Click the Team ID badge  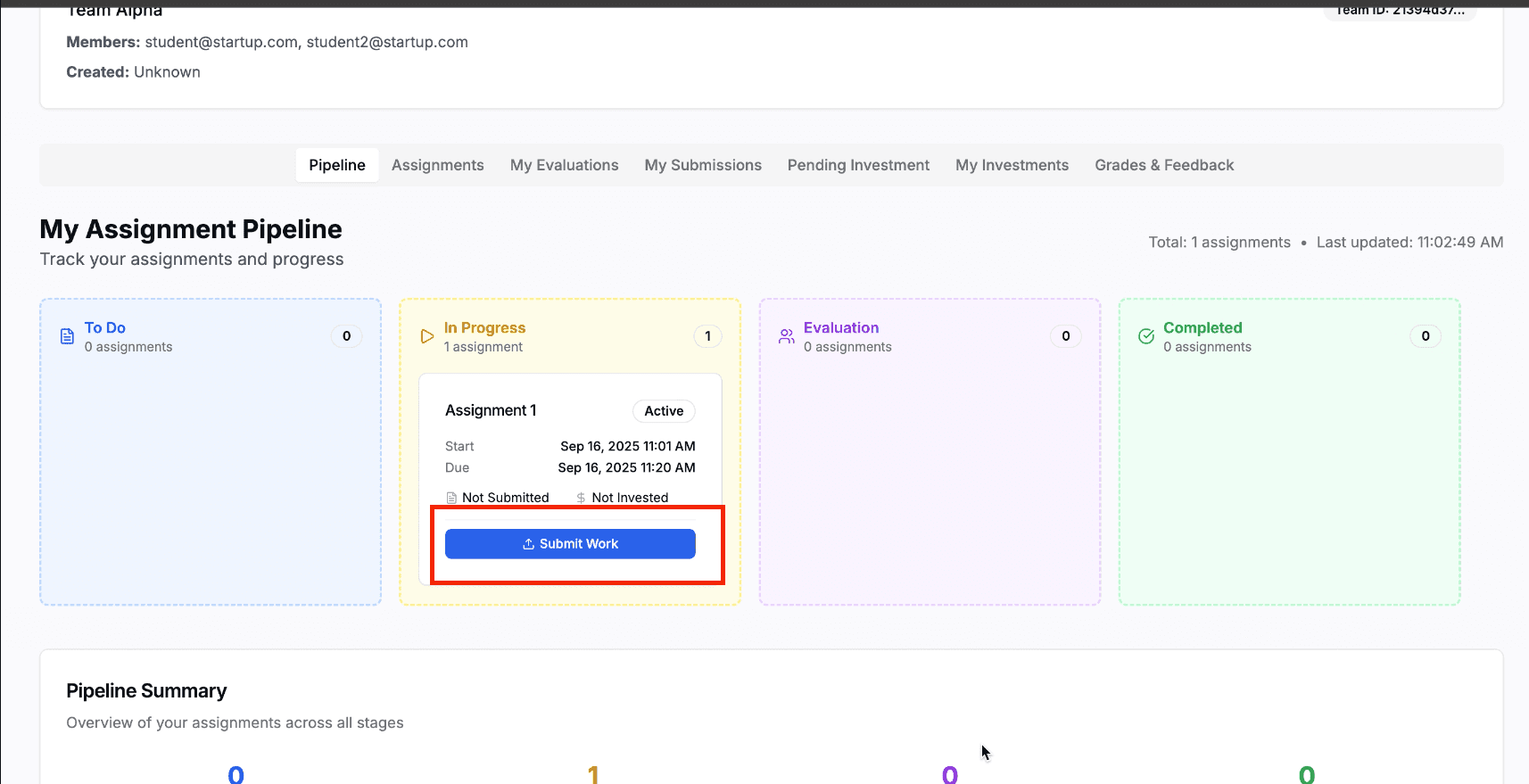1400,11
